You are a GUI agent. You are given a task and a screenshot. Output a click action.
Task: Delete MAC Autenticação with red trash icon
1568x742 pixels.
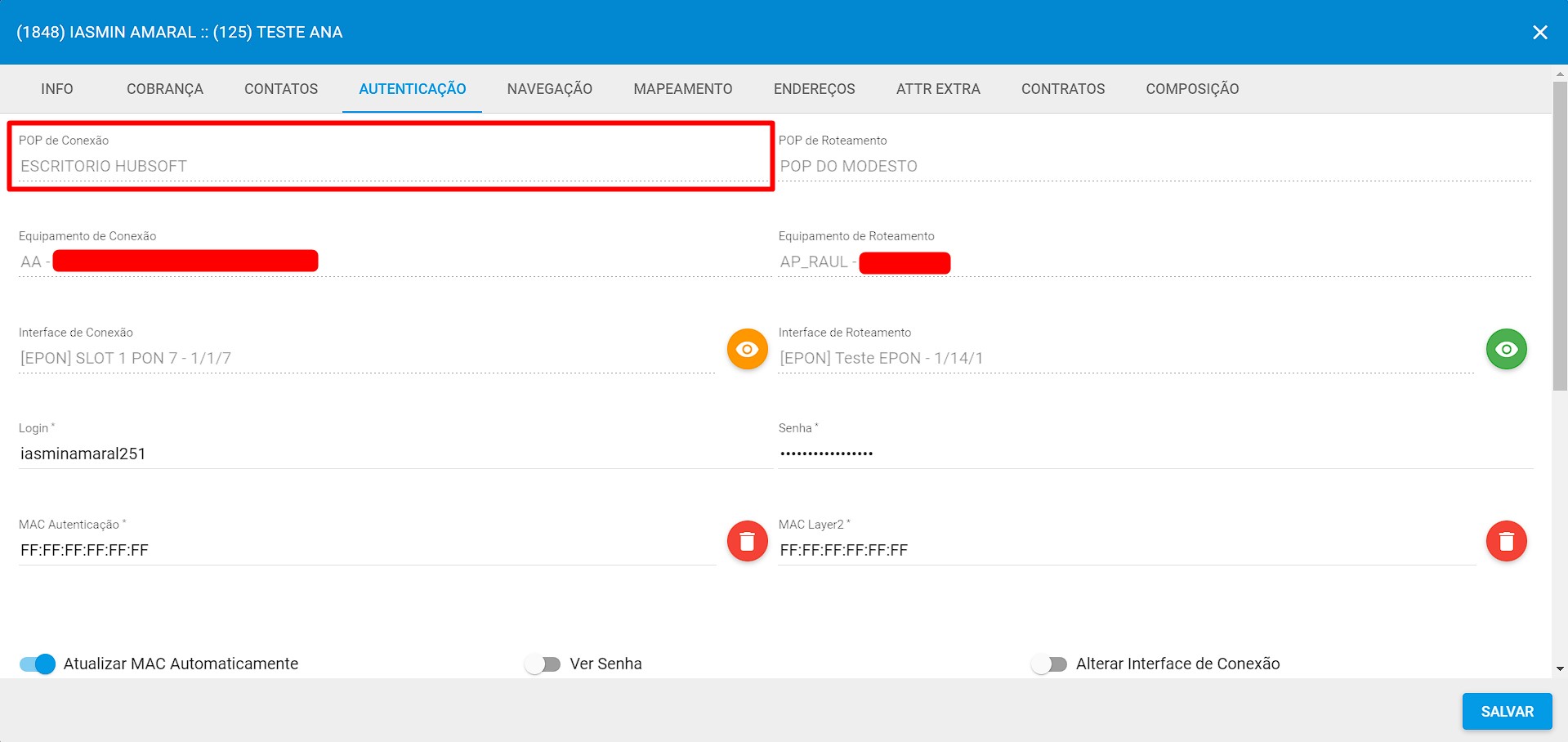coord(747,541)
